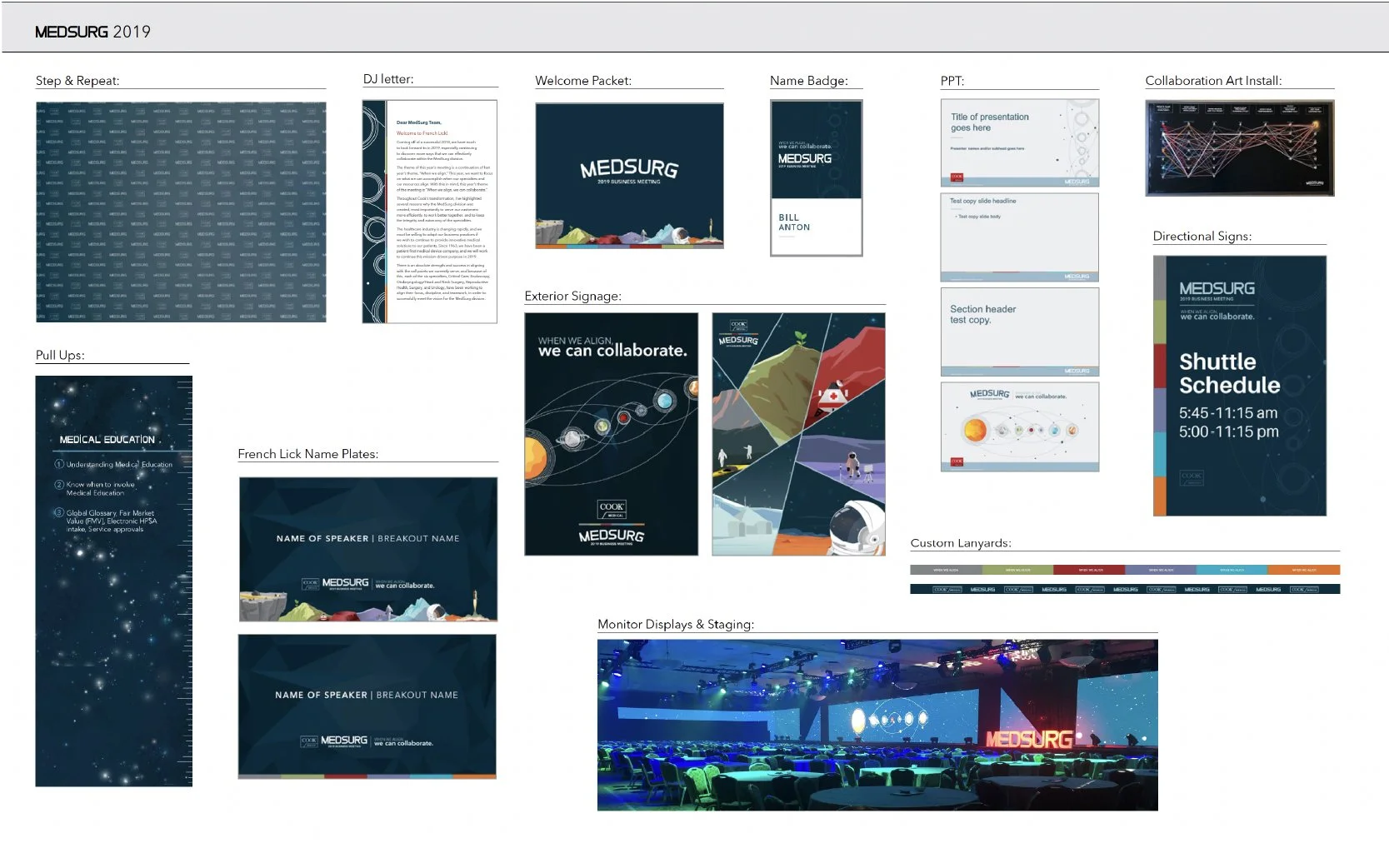This screenshot has height=868, width=1389.
Task: Open the DJ letter page thumbnail
Action: click(430, 212)
